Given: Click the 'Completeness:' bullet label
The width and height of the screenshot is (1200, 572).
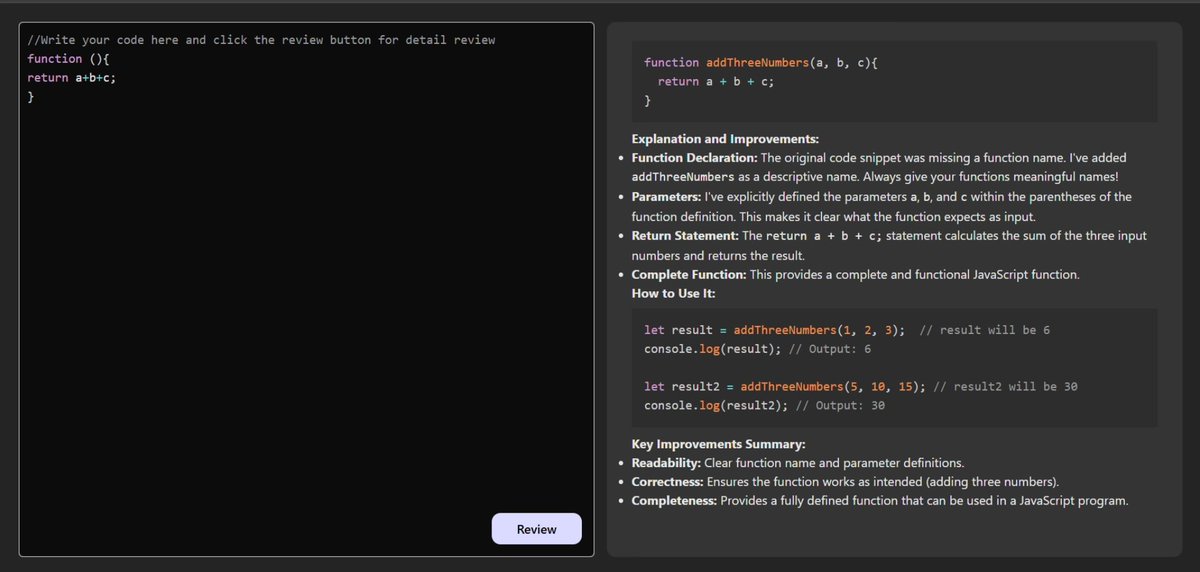Looking at the screenshot, I should (x=674, y=501).
